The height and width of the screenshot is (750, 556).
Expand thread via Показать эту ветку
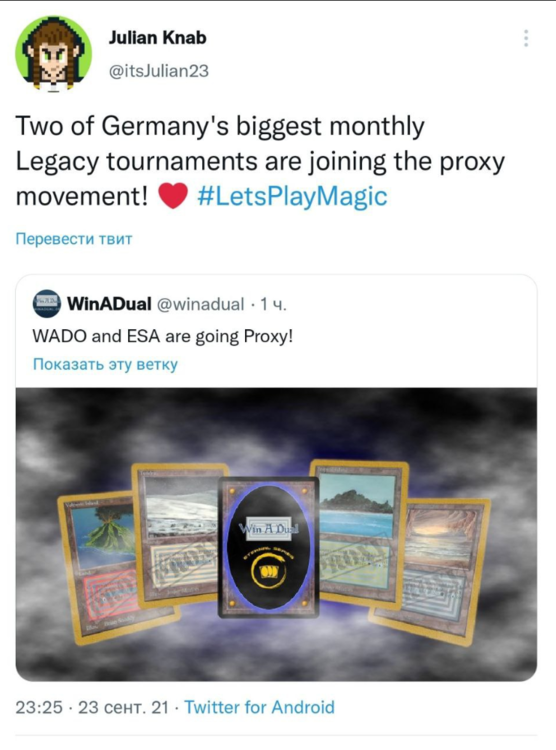pos(105,364)
